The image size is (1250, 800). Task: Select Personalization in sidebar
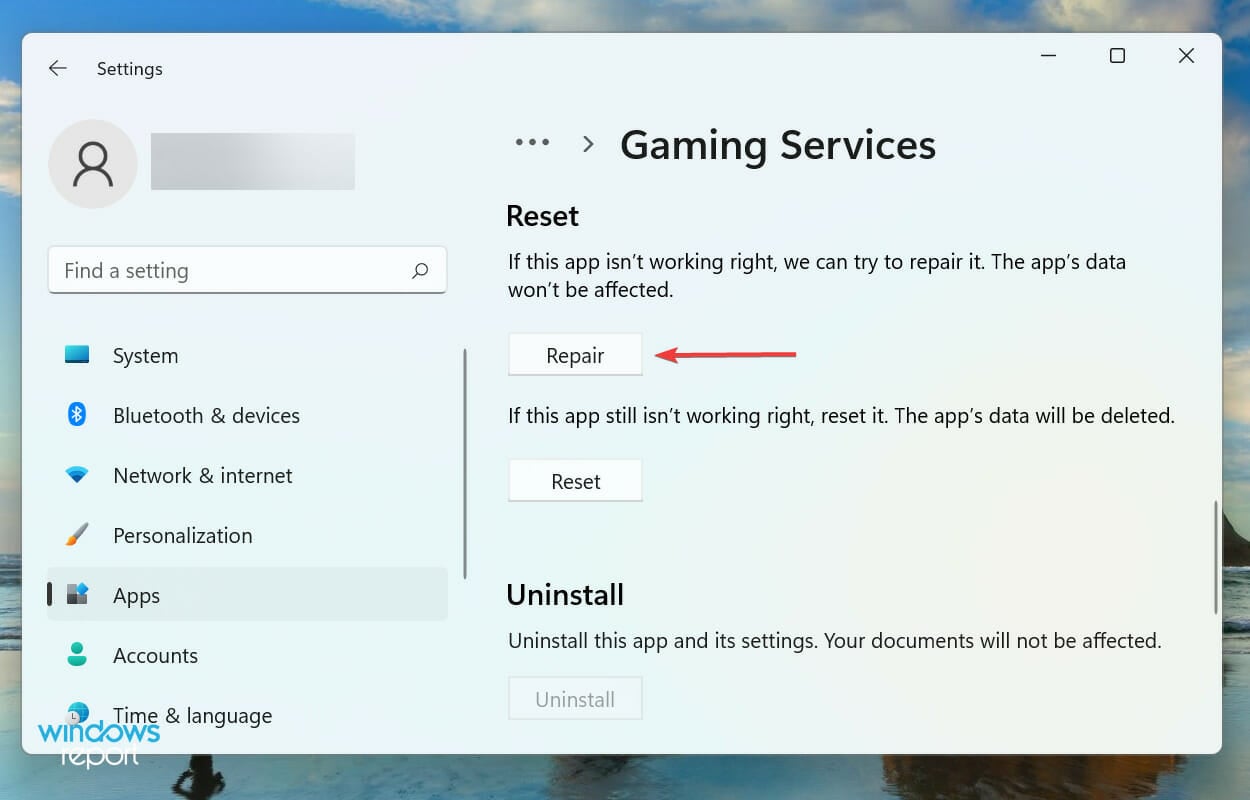click(183, 536)
